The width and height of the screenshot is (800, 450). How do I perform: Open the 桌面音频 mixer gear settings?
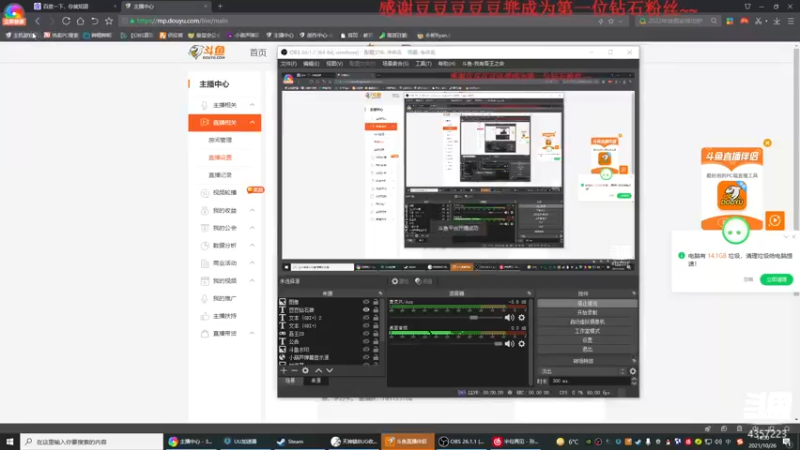pyautogui.click(x=521, y=344)
